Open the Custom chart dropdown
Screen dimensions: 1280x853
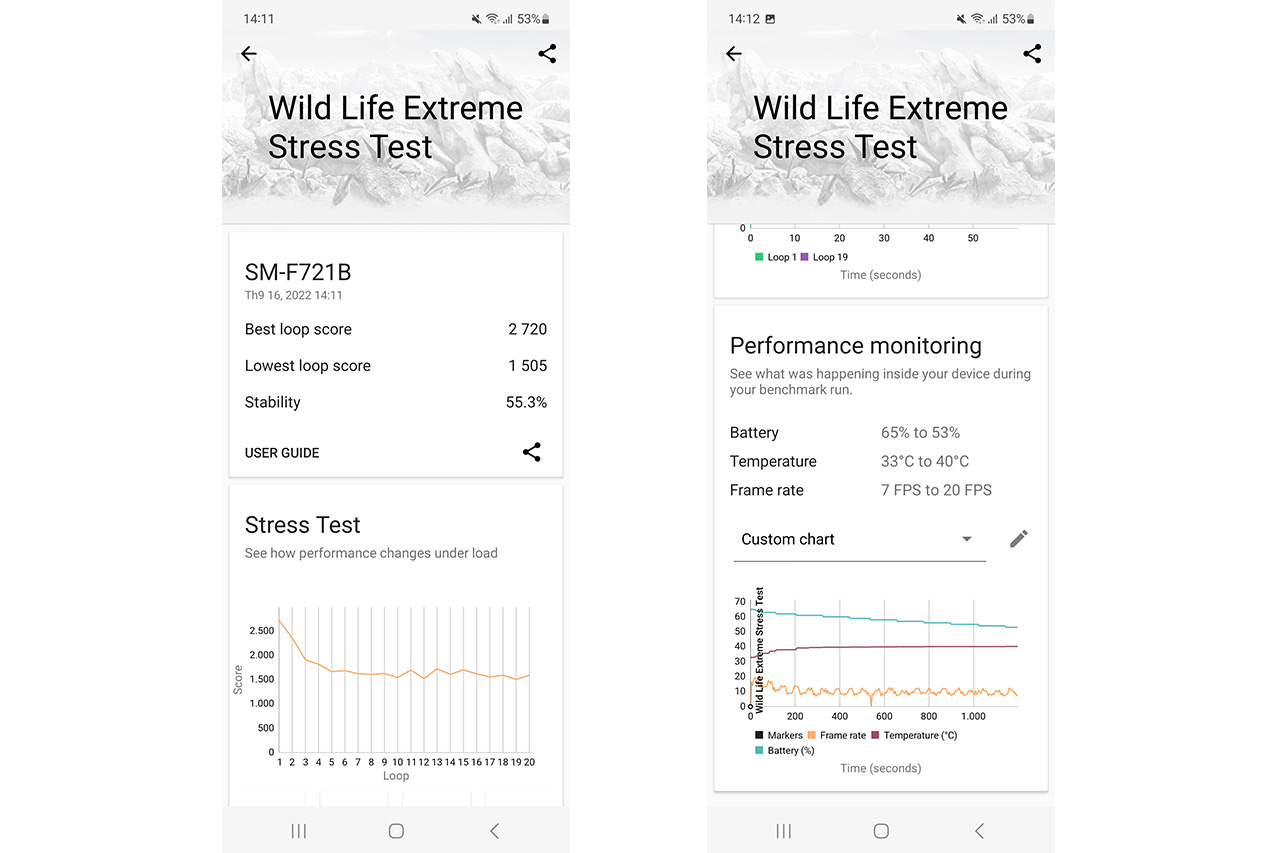(860, 540)
